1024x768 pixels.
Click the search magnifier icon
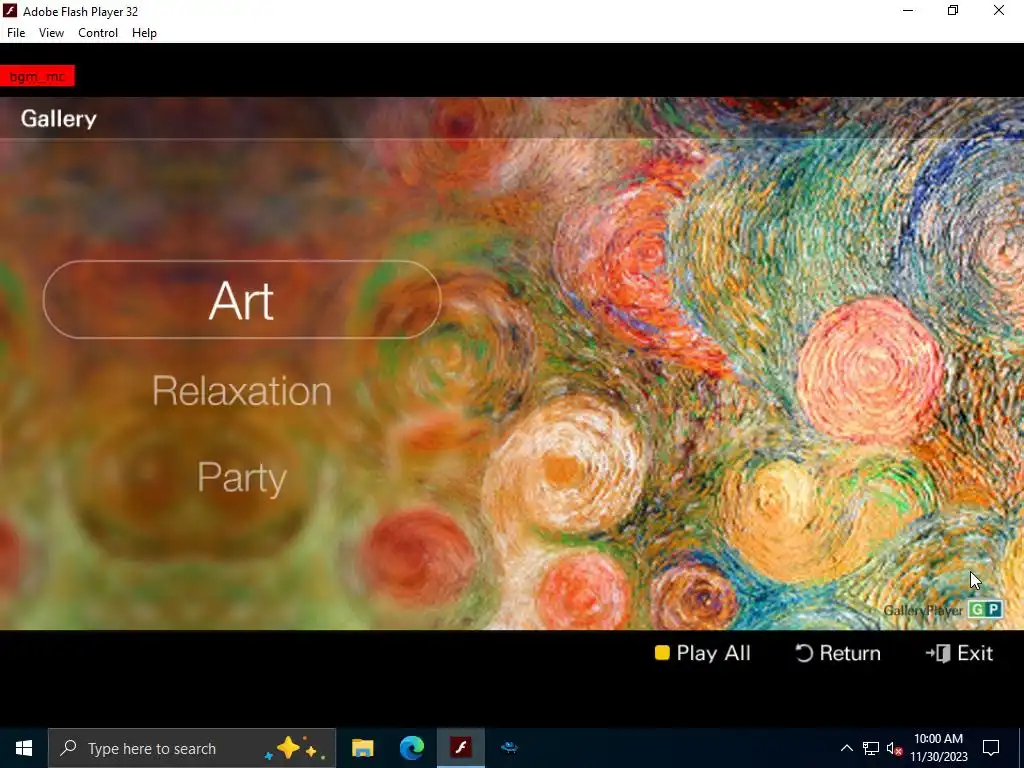68,748
